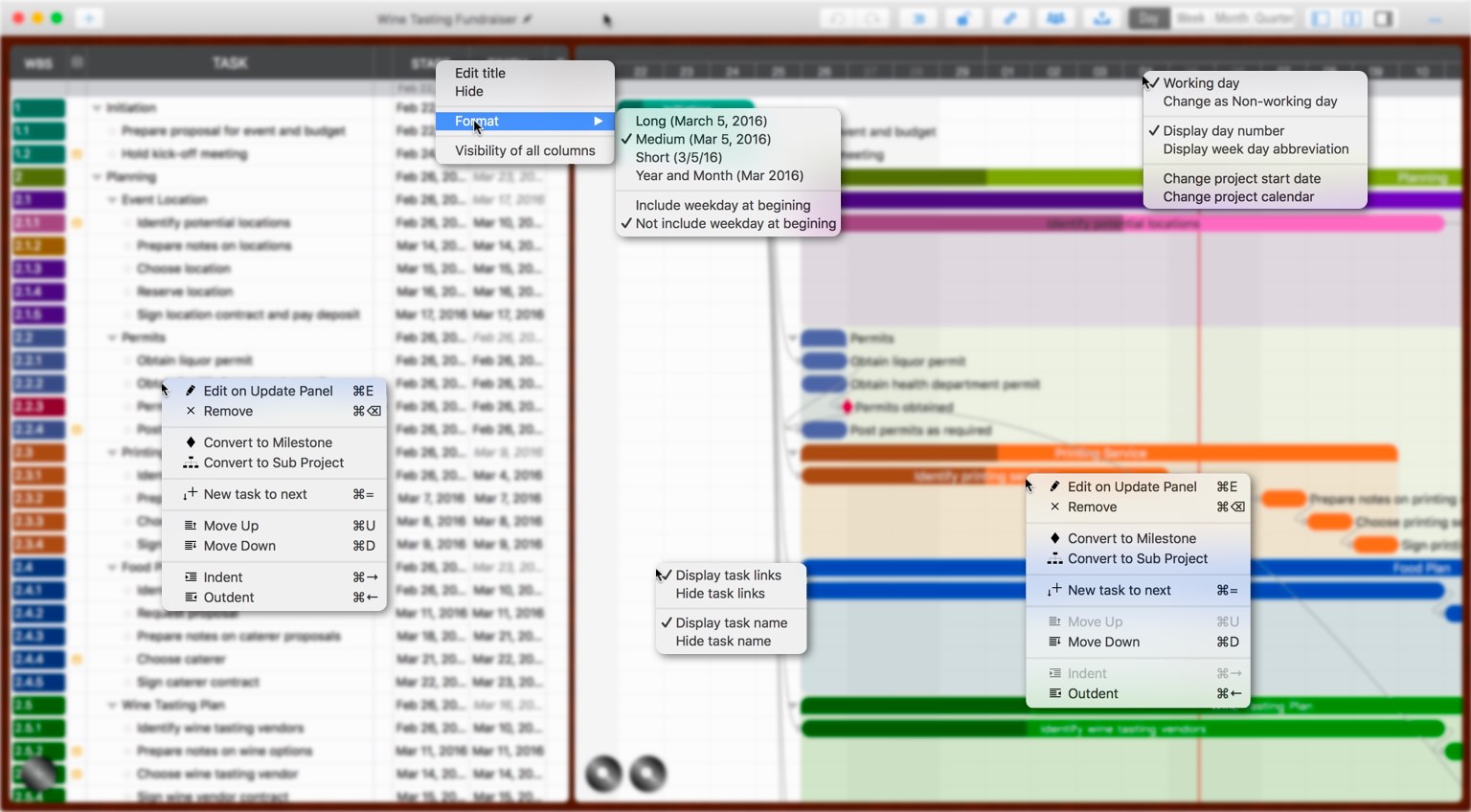This screenshot has width=1471, height=812.
Task: Click pencil icon for Edit on Update Panel in task list menu
Action: point(191,391)
